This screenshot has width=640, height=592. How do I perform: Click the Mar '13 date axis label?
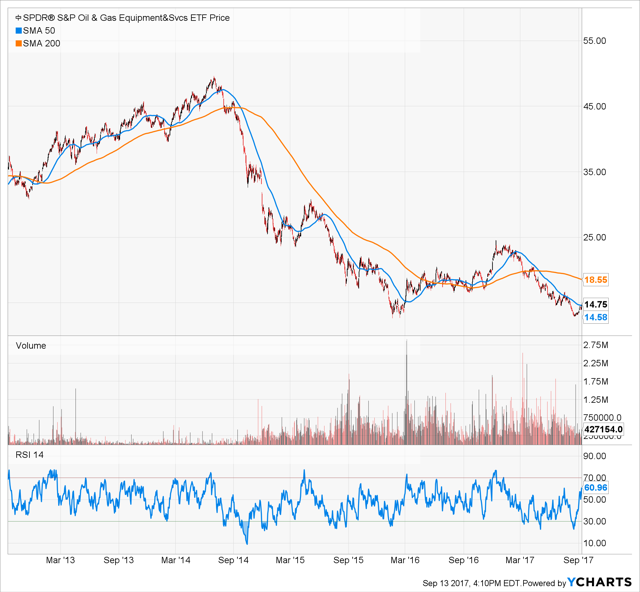(60, 560)
